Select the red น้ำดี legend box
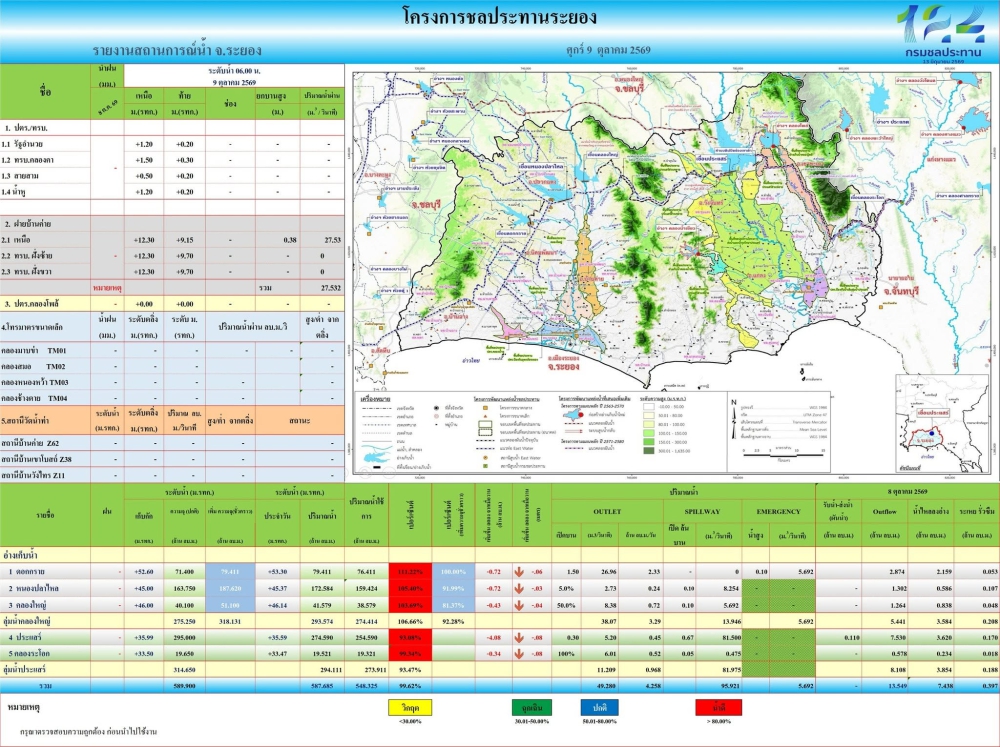Image resolution: width=1000 pixels, height=747 pixels. [x=719, y=707]
